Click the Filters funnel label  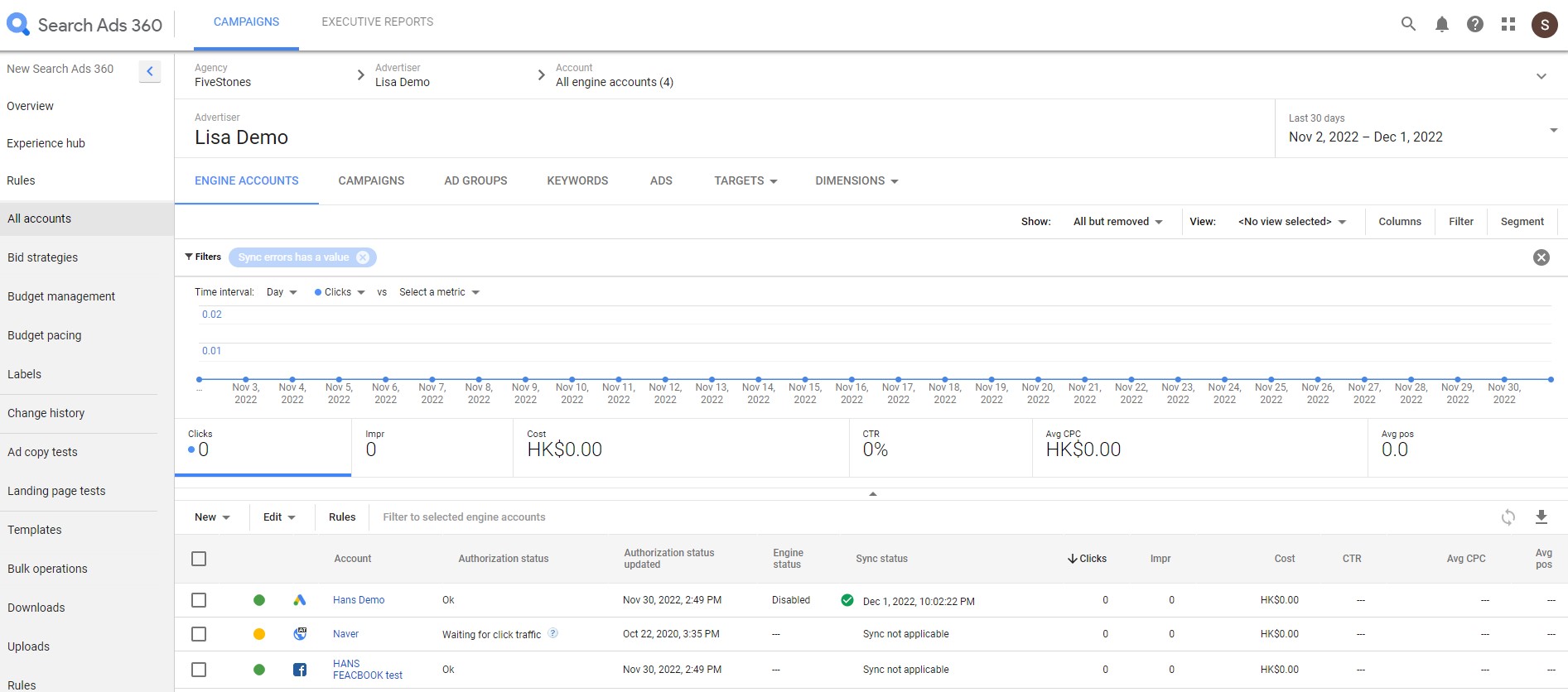[x=203, y=257]
